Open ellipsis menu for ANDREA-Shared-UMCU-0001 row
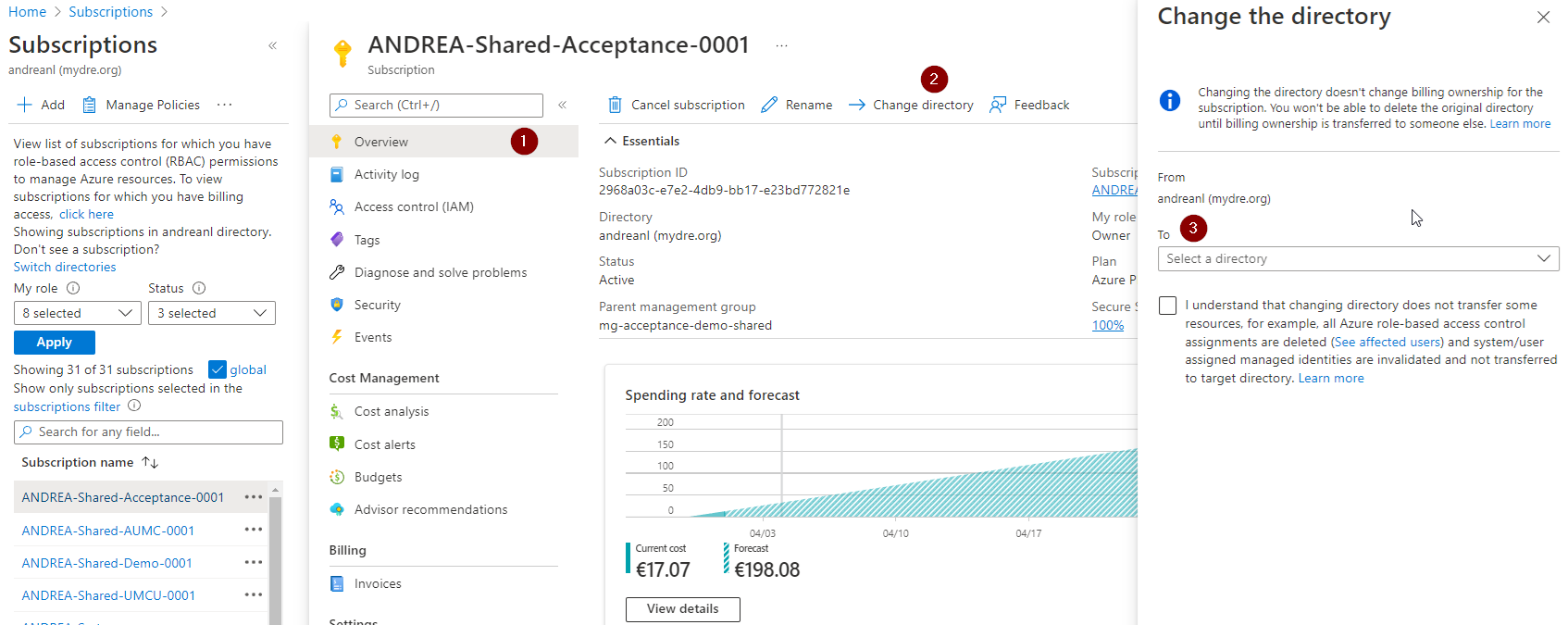This screenshot has height=625, width=1568. point(254,594)
